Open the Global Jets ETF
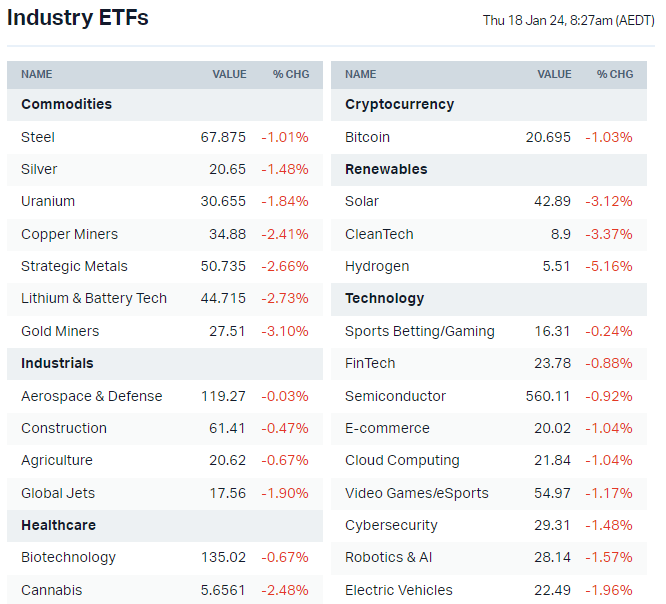 coord(57,493)
